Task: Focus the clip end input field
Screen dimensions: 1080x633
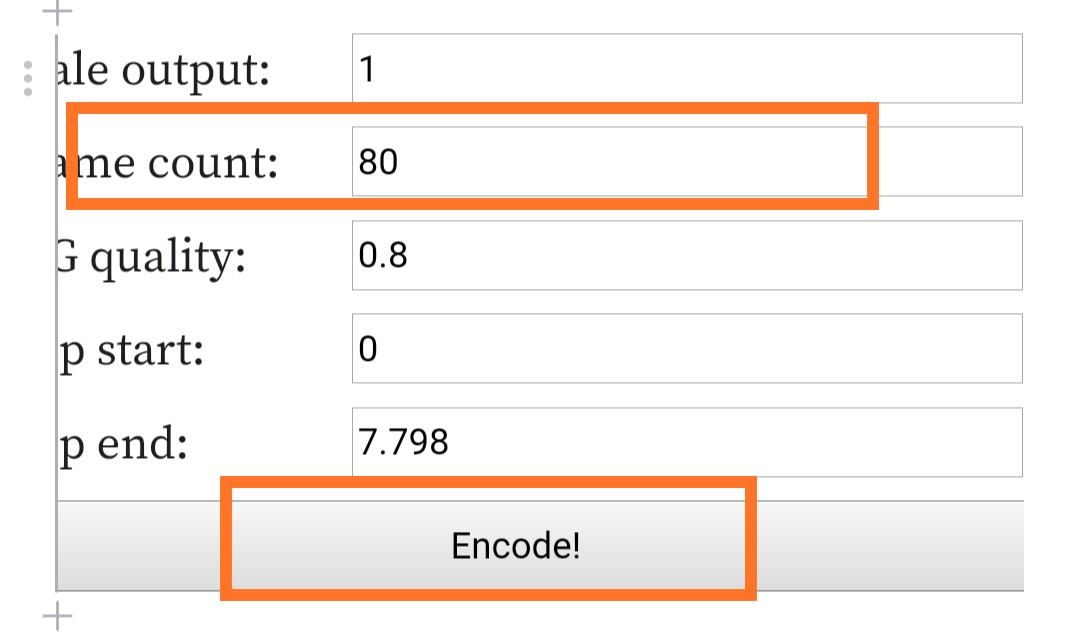Action: point(687,442)
